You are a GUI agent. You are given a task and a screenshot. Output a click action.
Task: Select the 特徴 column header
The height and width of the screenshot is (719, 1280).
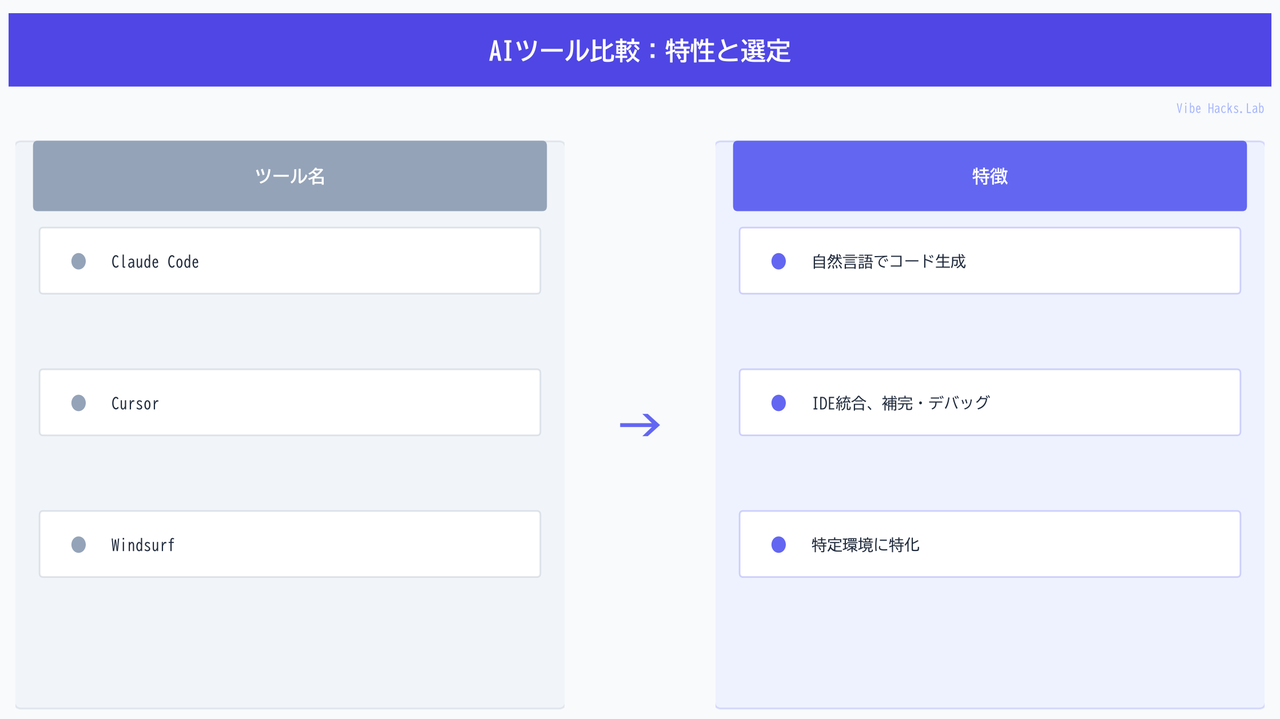(990, 176)
